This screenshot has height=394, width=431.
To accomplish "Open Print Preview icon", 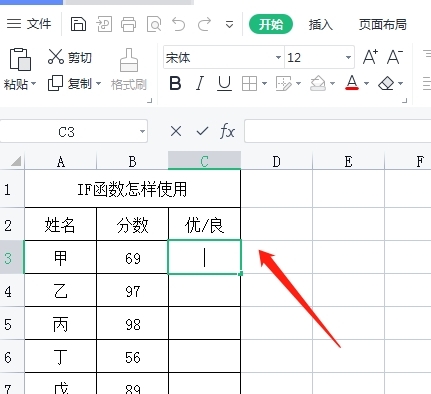I will click(154, 24).
